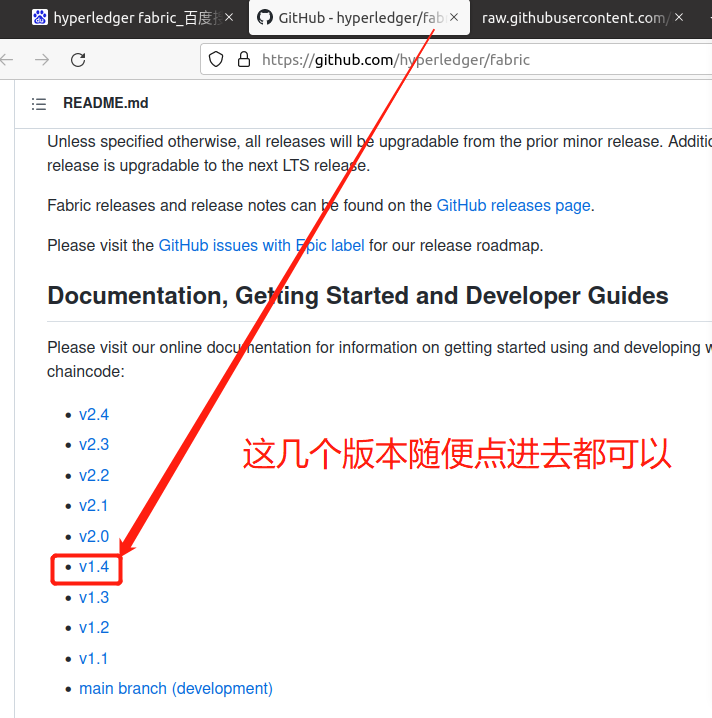
Task: Open the GitHub issues with Epic label link
Action: click(261, 245)
